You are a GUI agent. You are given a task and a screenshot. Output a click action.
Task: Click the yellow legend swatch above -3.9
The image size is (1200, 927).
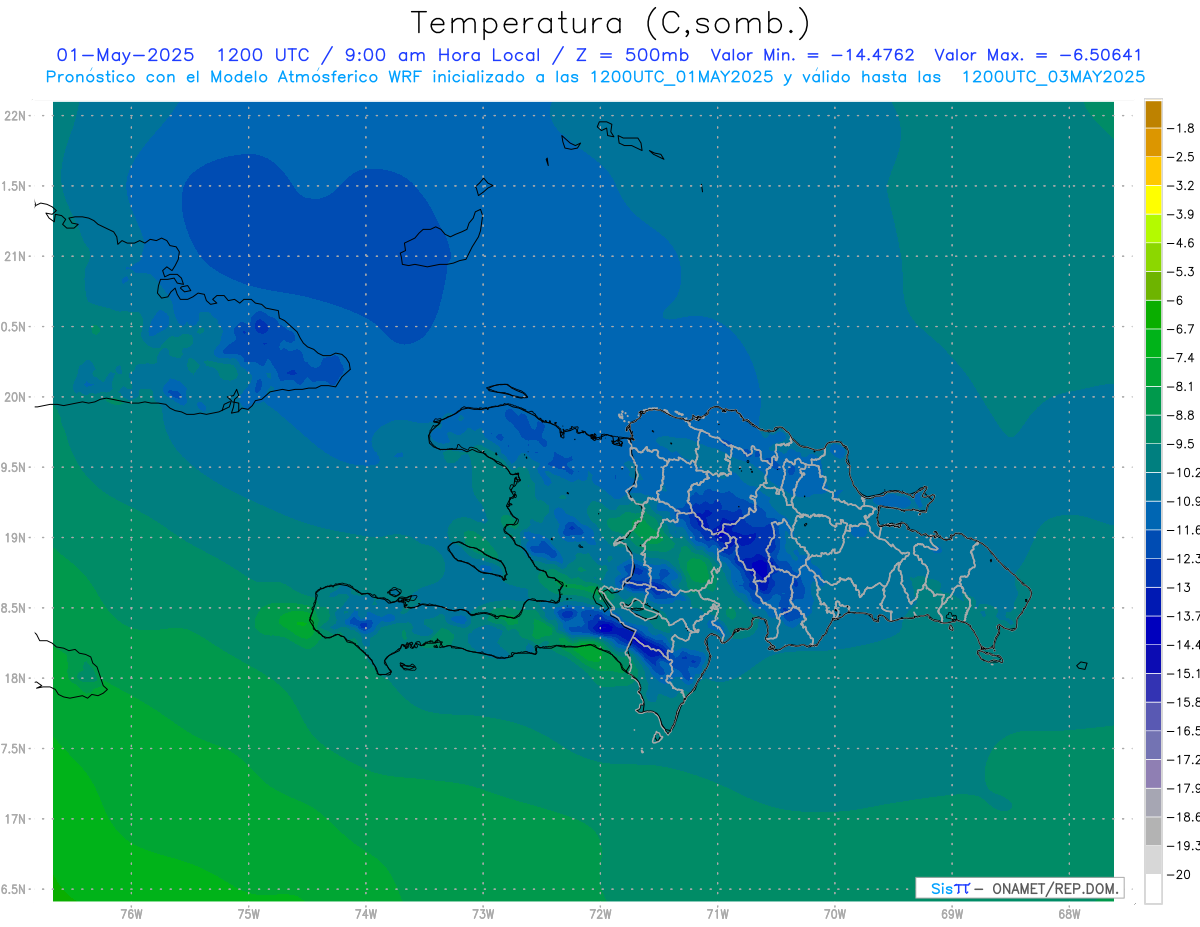pyautogui.click(x=1153, y=200)
